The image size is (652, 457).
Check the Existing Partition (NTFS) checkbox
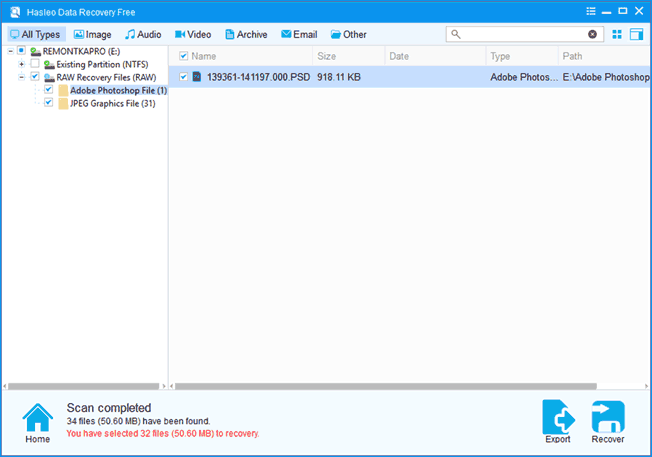(x=35, y=64)
